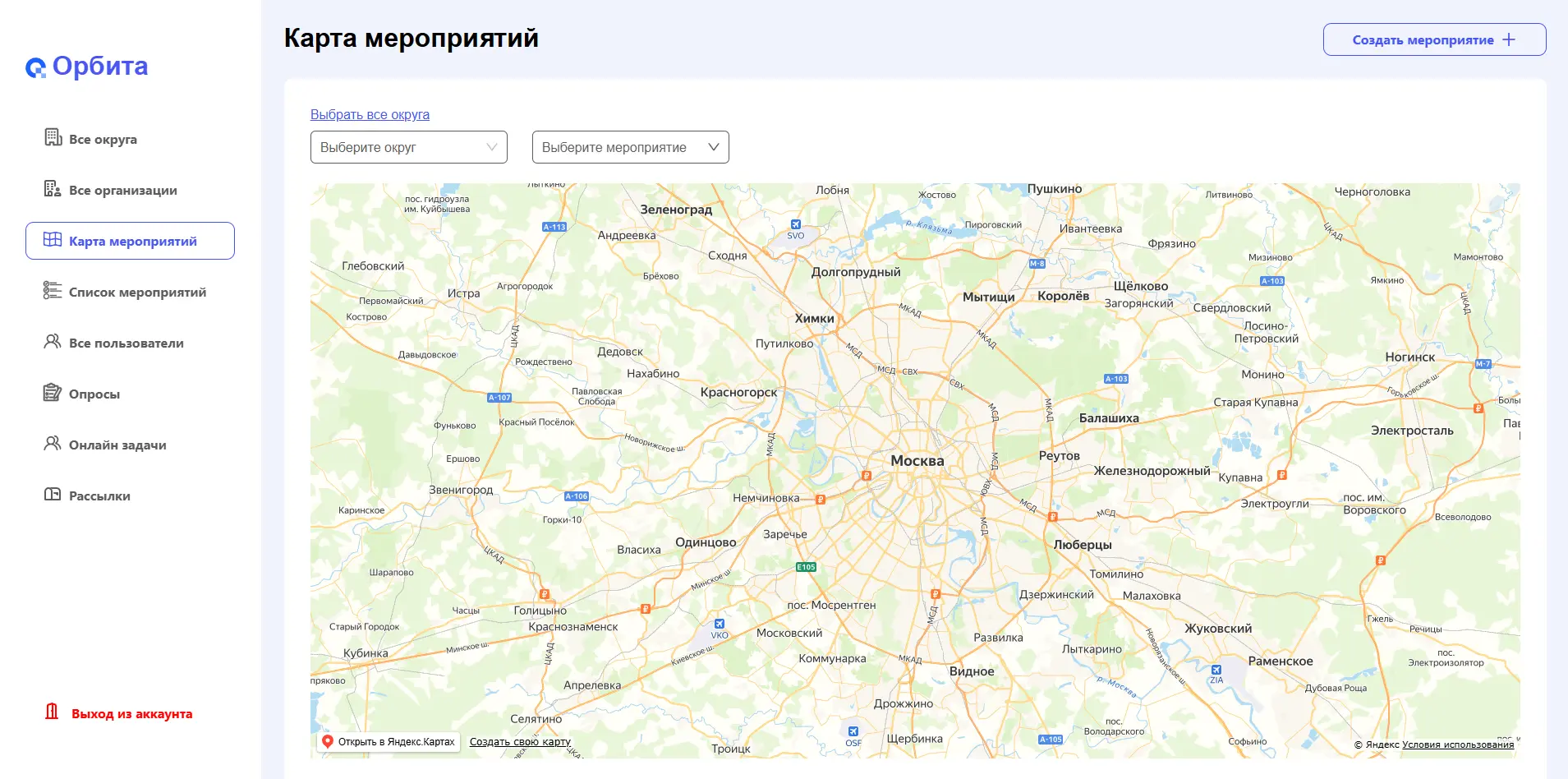Expand chevron arrow of Выберите округ

click(492, 147)
